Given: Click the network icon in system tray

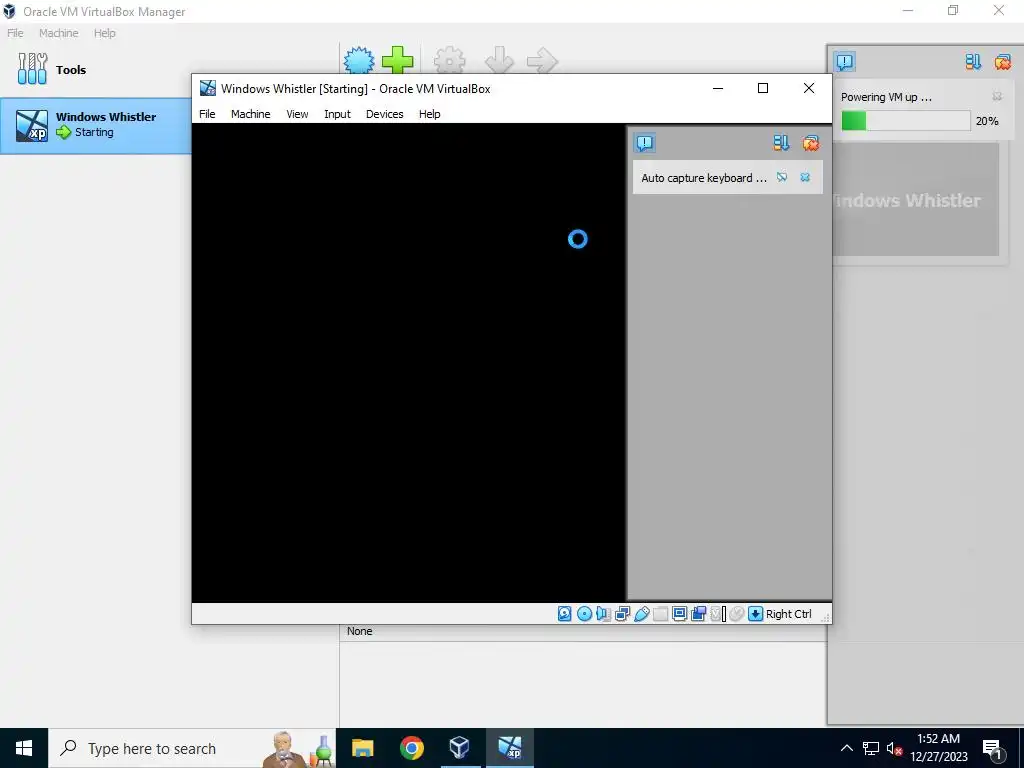Looking at the screenshot, I should tap(871, 748).
